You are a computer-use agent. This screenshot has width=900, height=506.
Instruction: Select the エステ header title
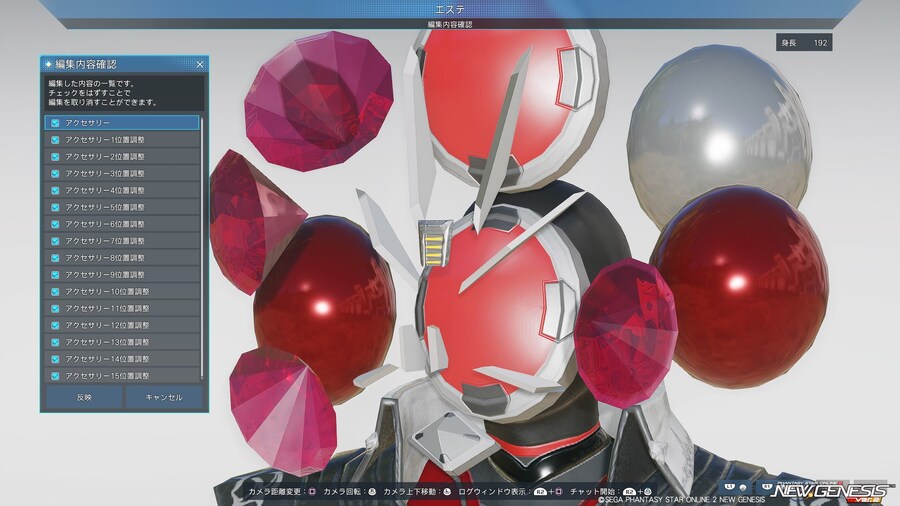[450, 9]
